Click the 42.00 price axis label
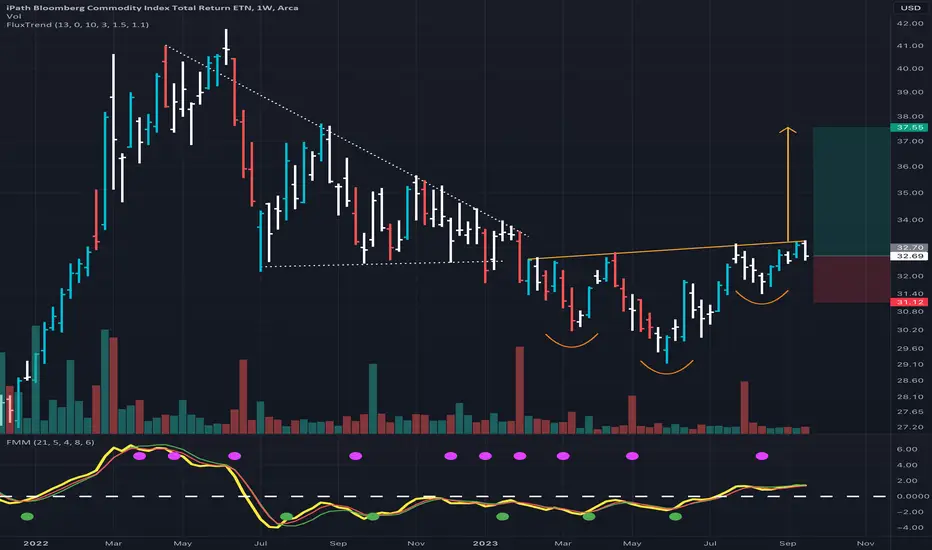 tap(910, 23)
